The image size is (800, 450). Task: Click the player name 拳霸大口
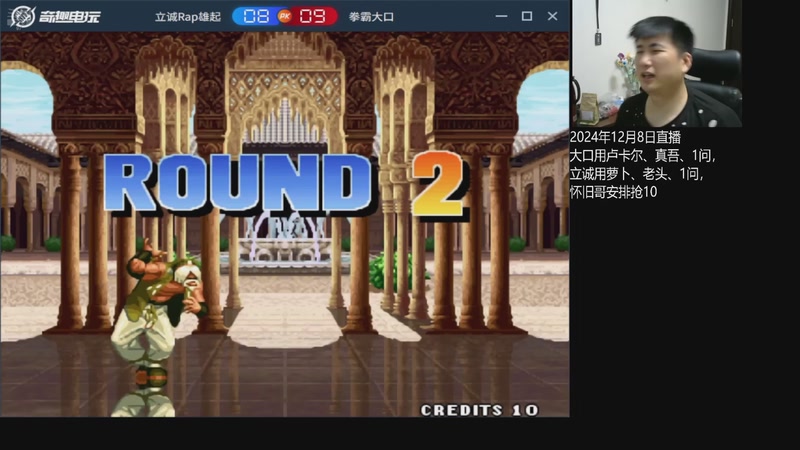point(371,17)
